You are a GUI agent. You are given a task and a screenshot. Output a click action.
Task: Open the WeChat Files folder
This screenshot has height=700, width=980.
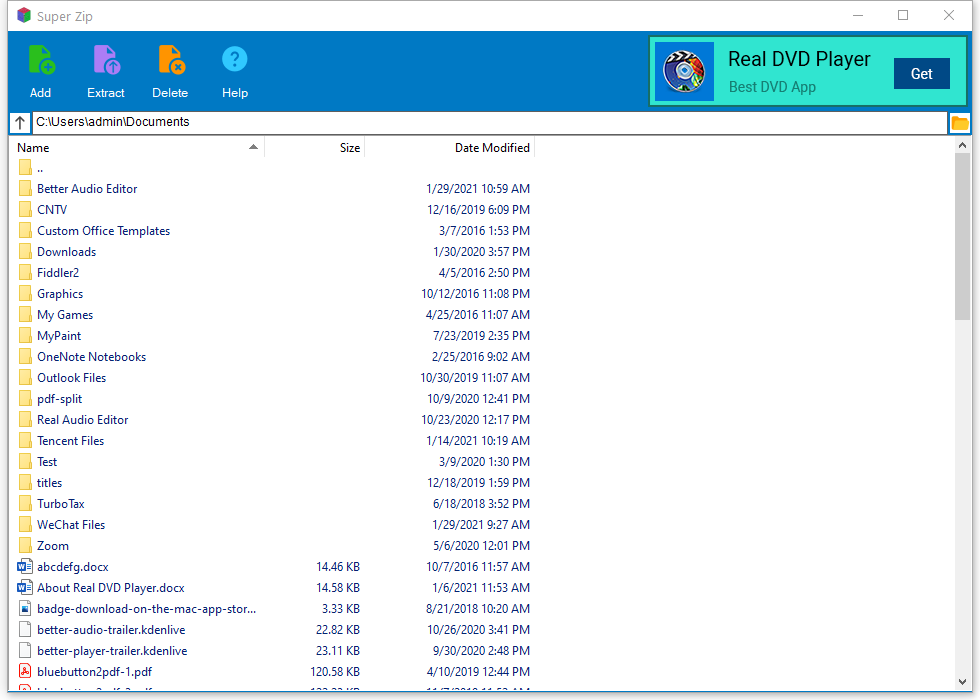(71, 524)
